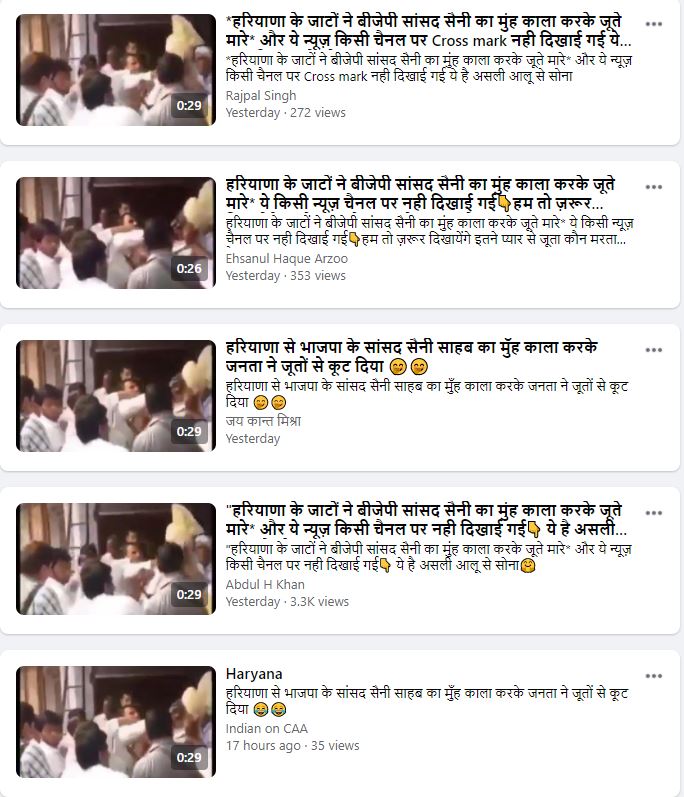Open title of Abdul H Khan's video

tap(426, 520)
